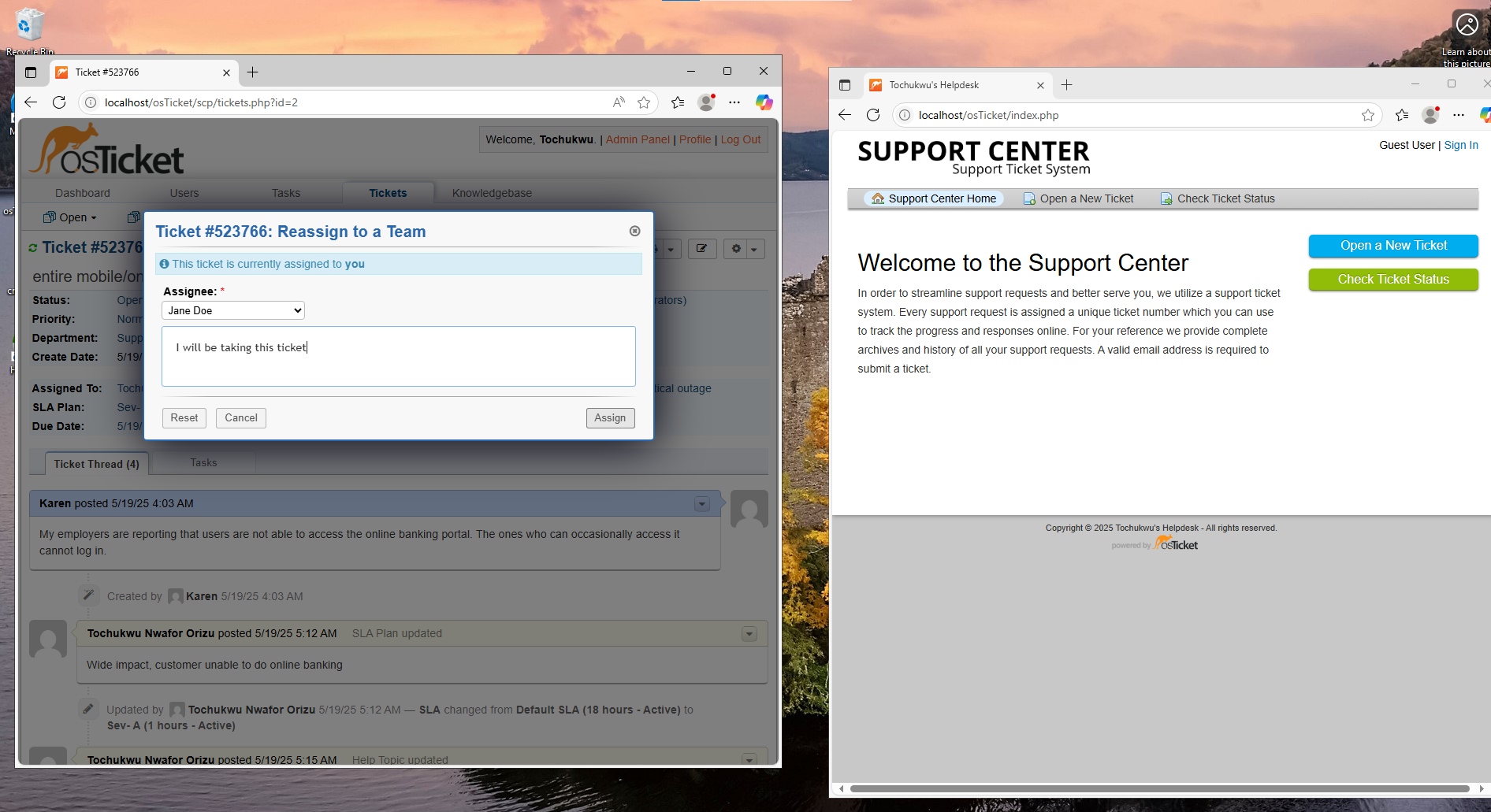
Task: Open Copilot icon in ticket browser window
Action: 764,102
